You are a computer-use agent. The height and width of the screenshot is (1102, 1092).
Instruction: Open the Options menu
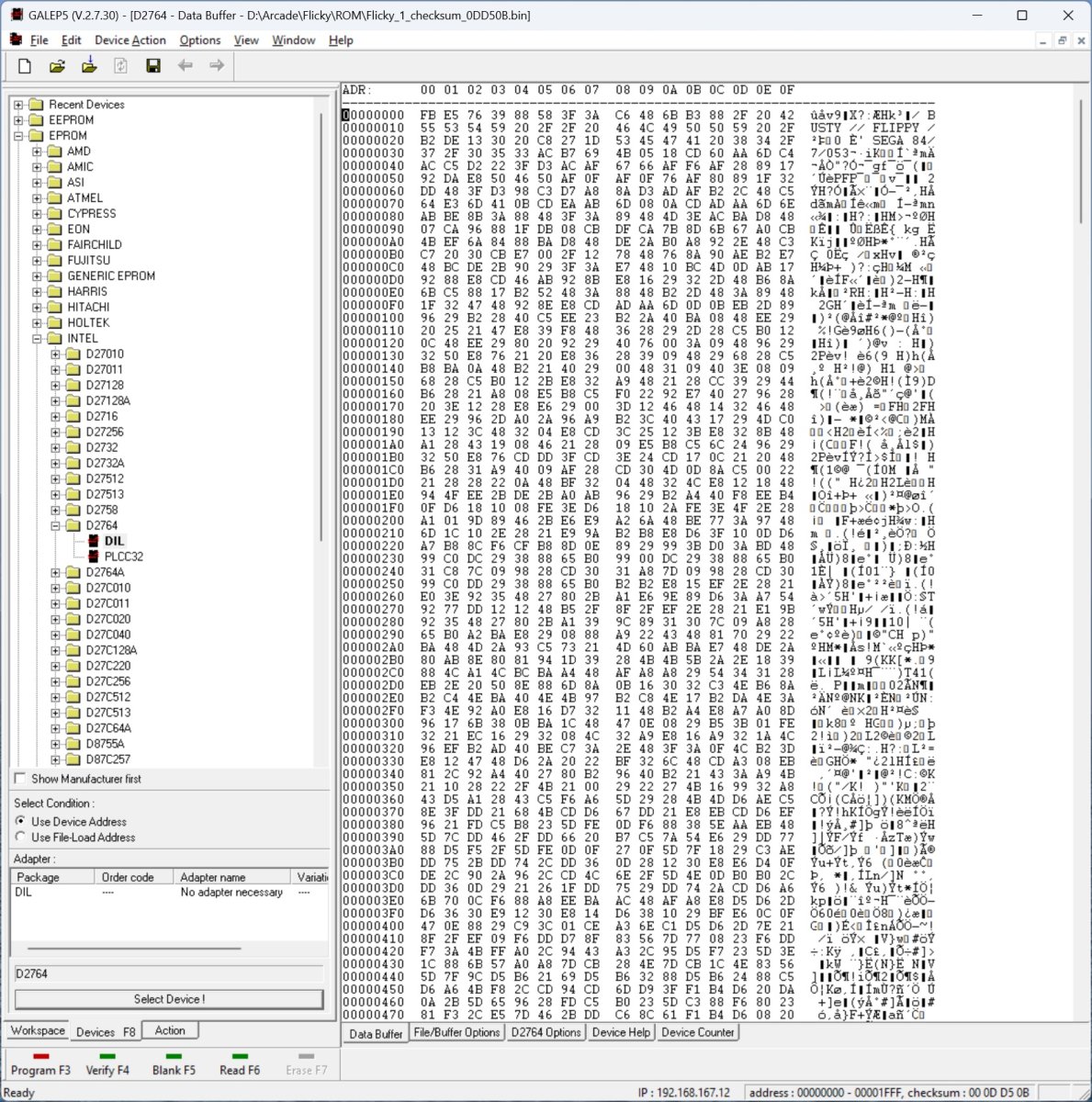pos(200,40)
